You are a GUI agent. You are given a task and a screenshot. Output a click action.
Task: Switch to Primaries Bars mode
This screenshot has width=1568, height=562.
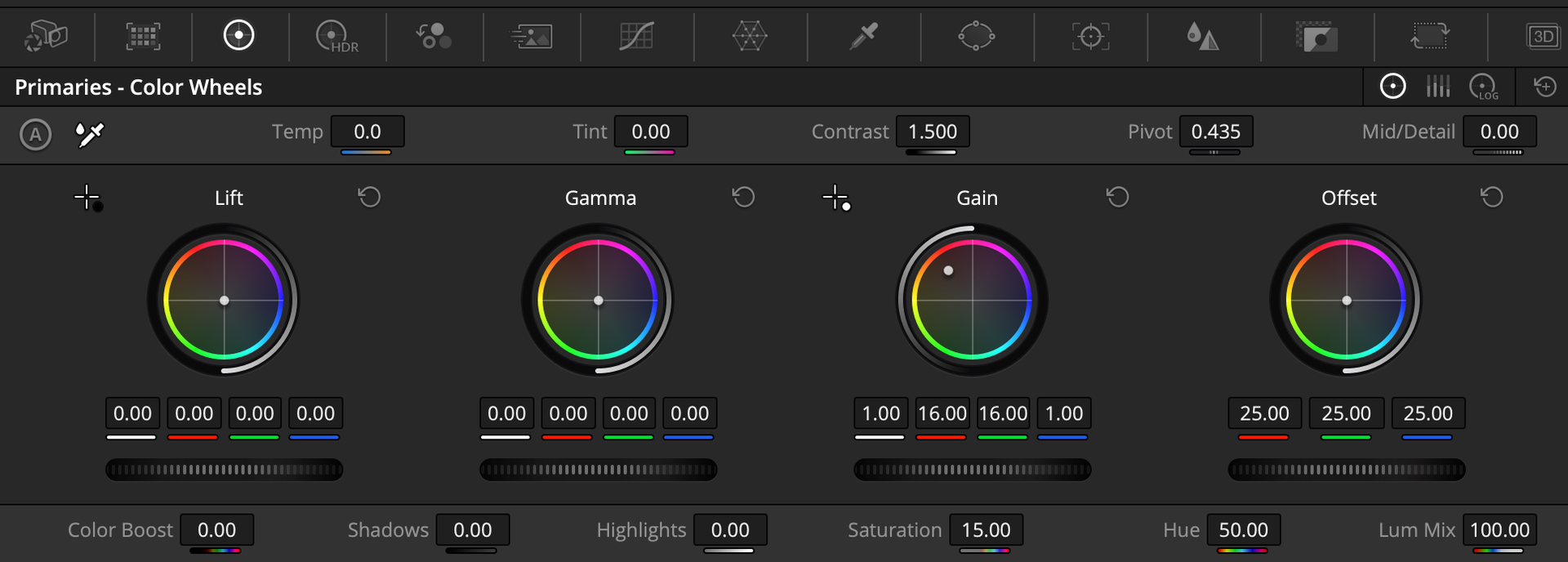click(x=1438, y=86)
